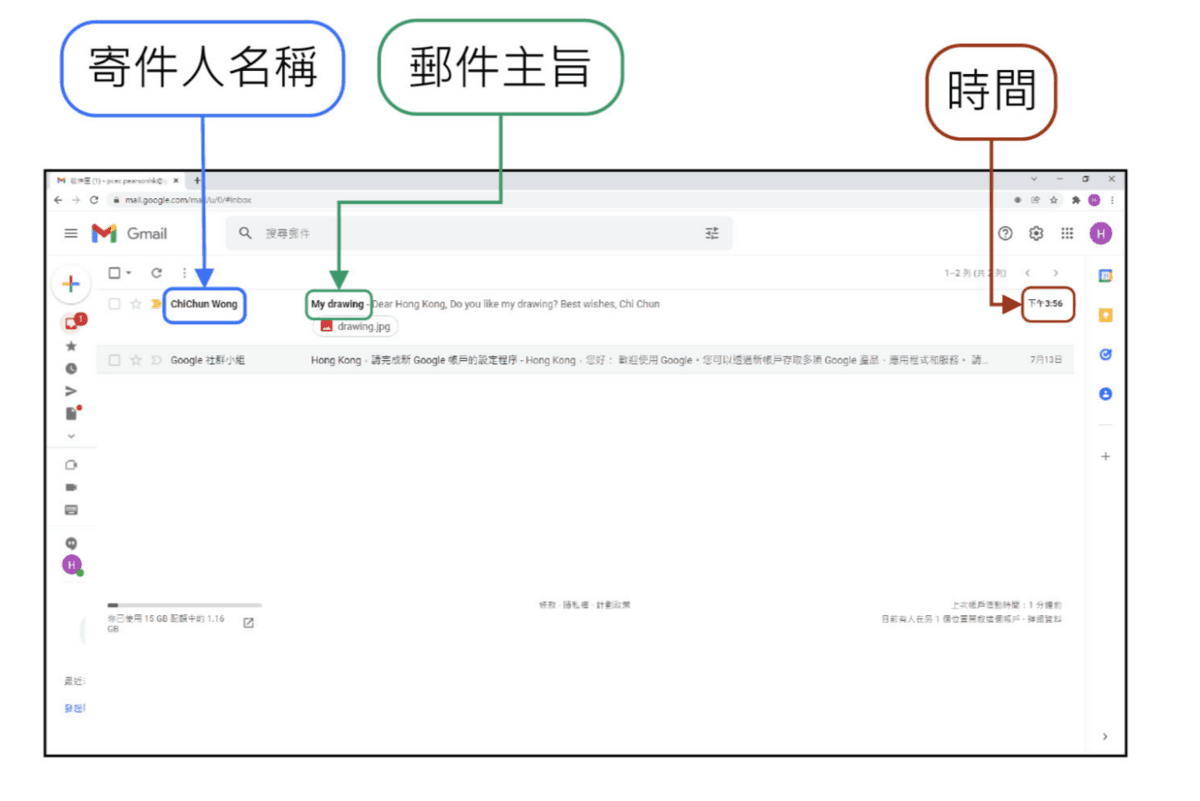Open Google Tasks side panel icon
Viewport: 1200px width, 801px height.
coord(1105,354)
